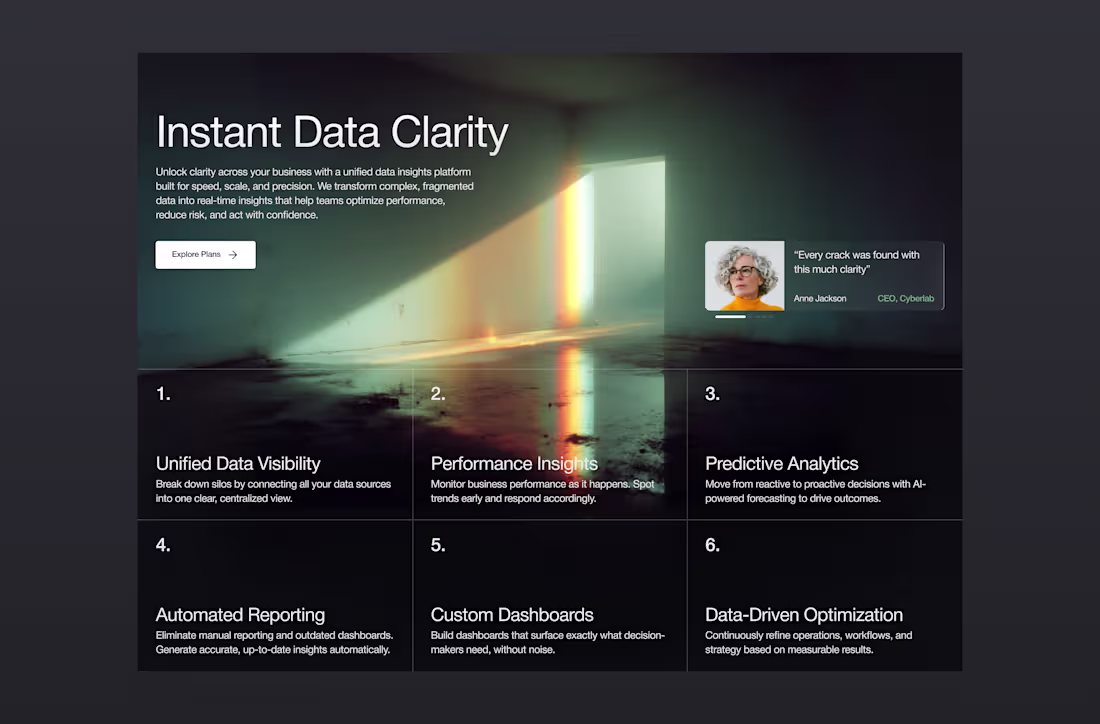Click the active testimonial carousel indicator
1100x724 pixels.
coord(731,316)
